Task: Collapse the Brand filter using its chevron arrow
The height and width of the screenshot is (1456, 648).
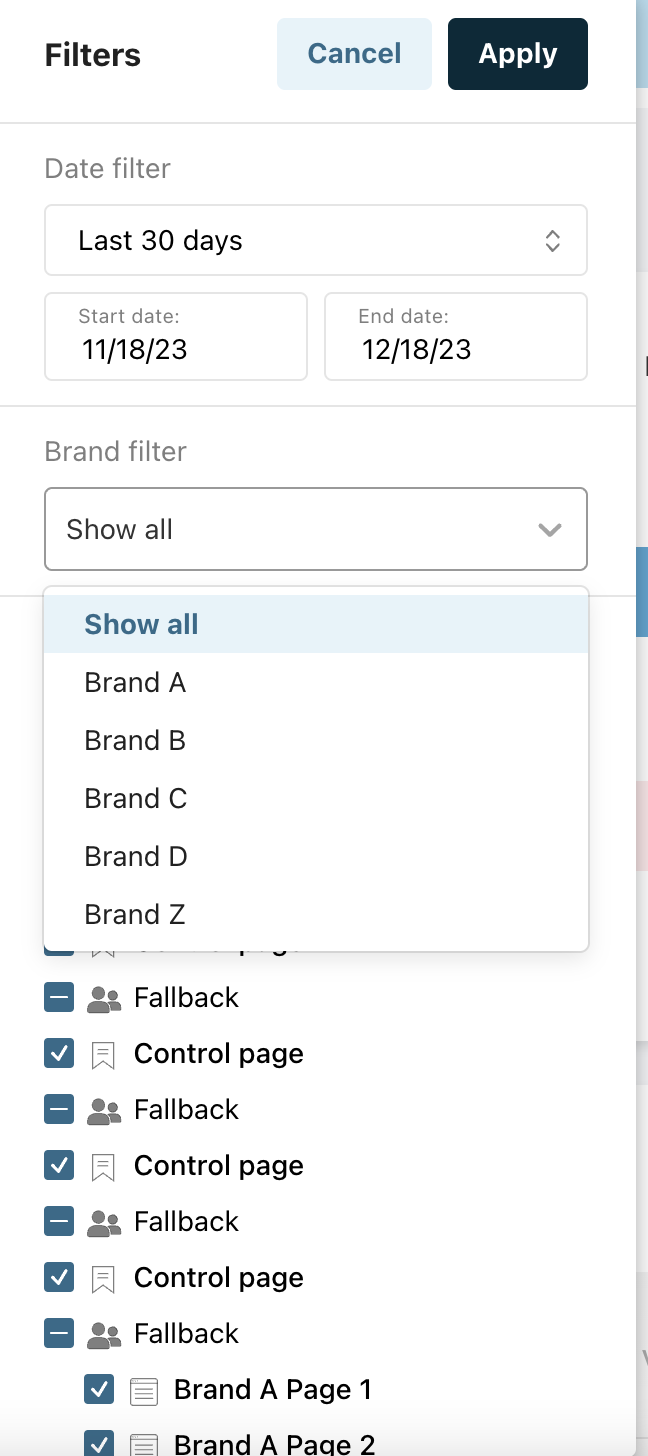Action: click(x=549, y=530)
